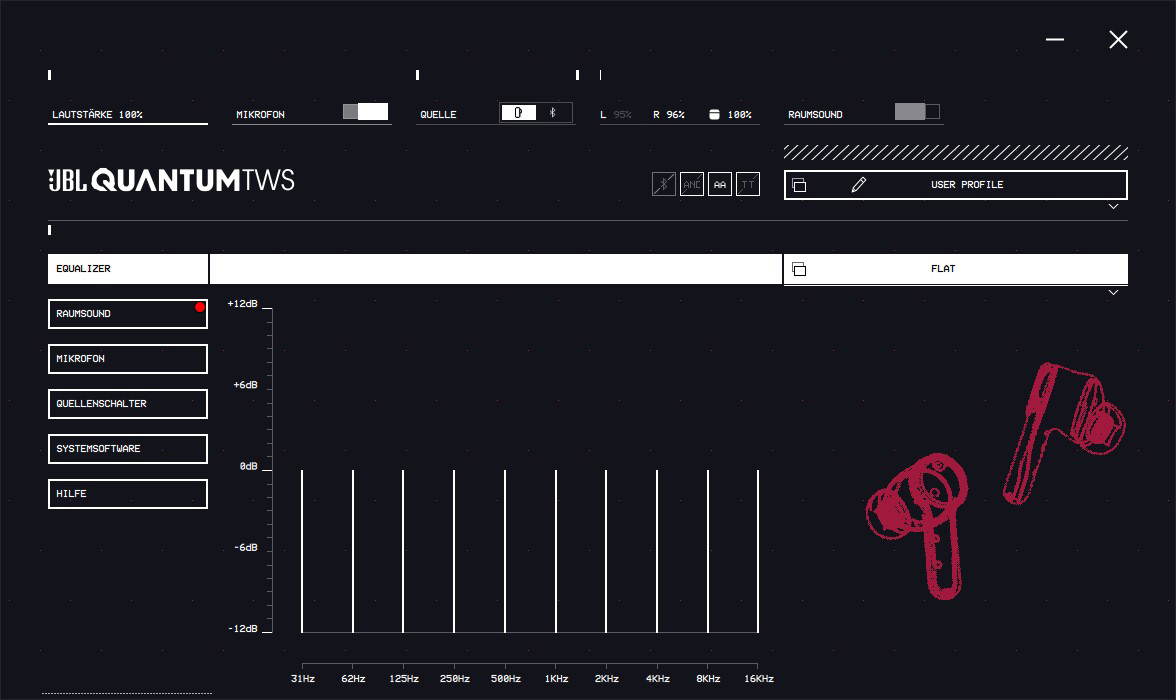
Task: Click the 4KHz equalizer band slider
Action: coord(657,551)
